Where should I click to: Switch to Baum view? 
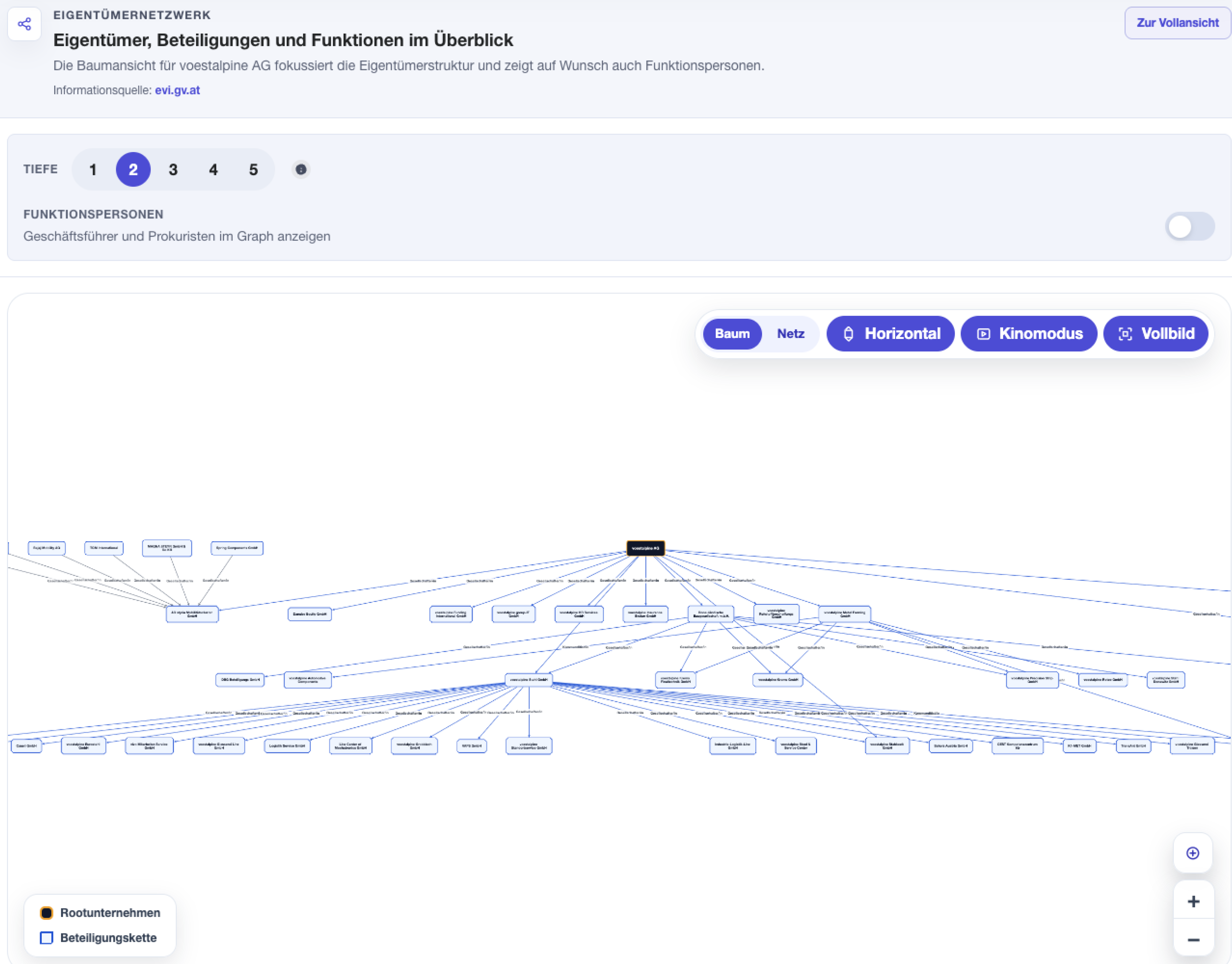click(732, 334)
